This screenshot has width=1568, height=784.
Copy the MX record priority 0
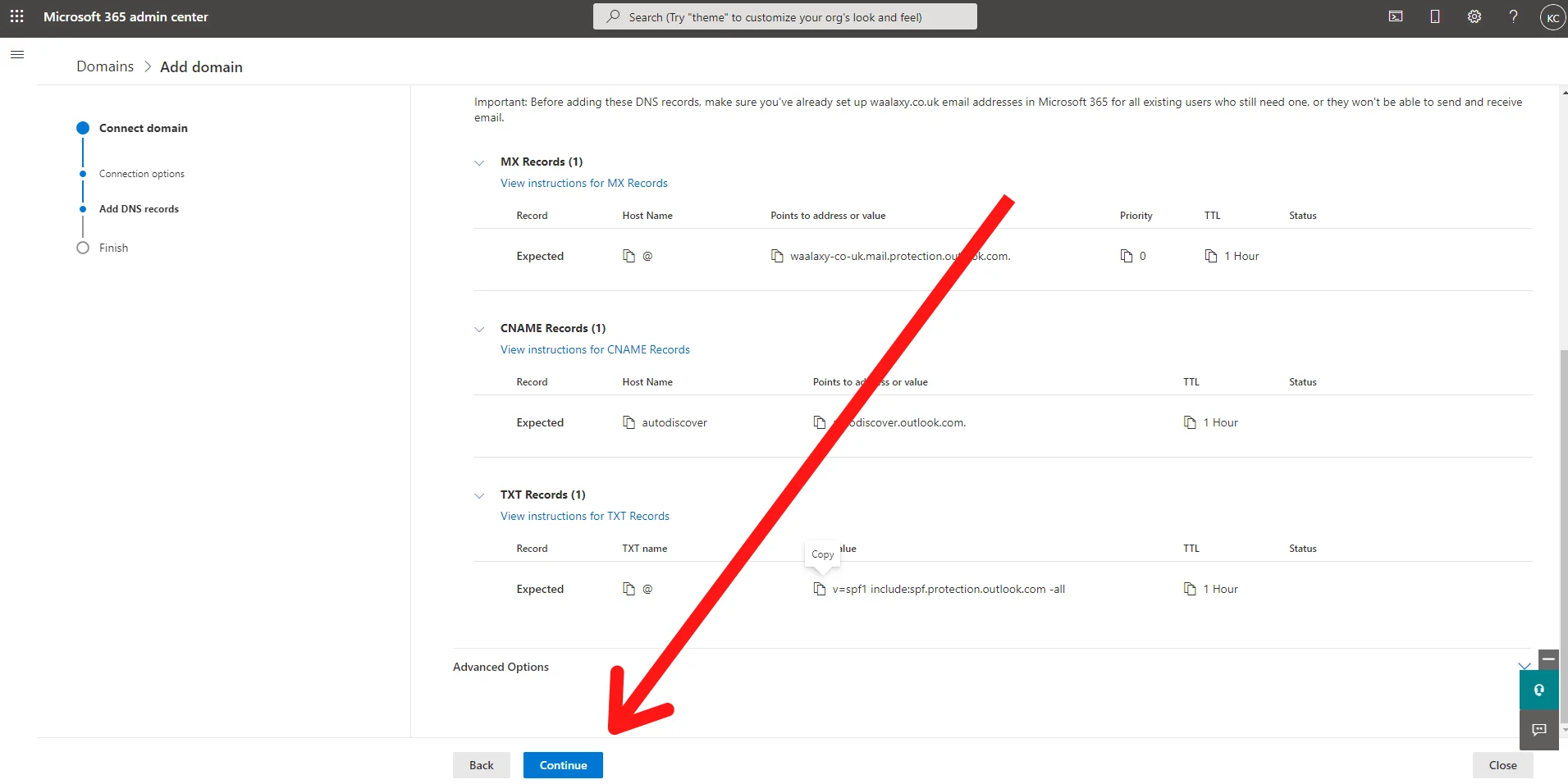[x=1127, y=256]
